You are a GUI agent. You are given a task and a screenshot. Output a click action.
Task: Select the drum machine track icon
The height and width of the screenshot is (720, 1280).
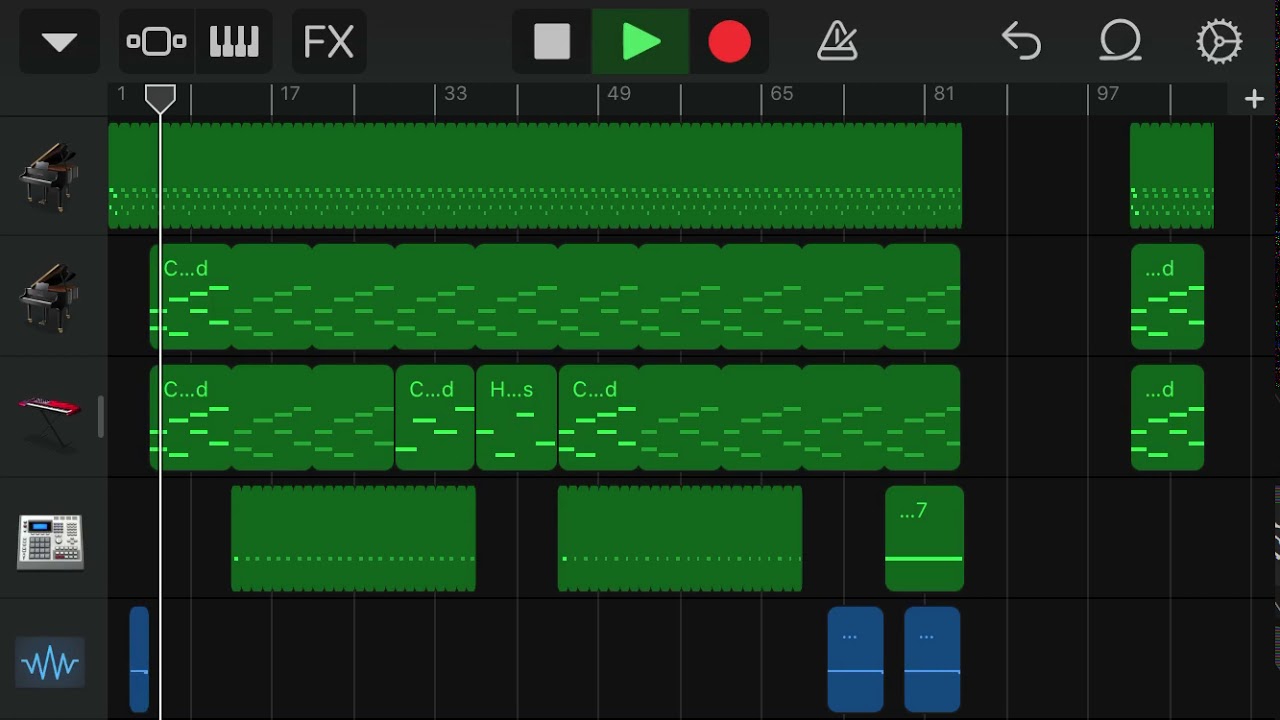pyautogui.click(x=49, y=542)
